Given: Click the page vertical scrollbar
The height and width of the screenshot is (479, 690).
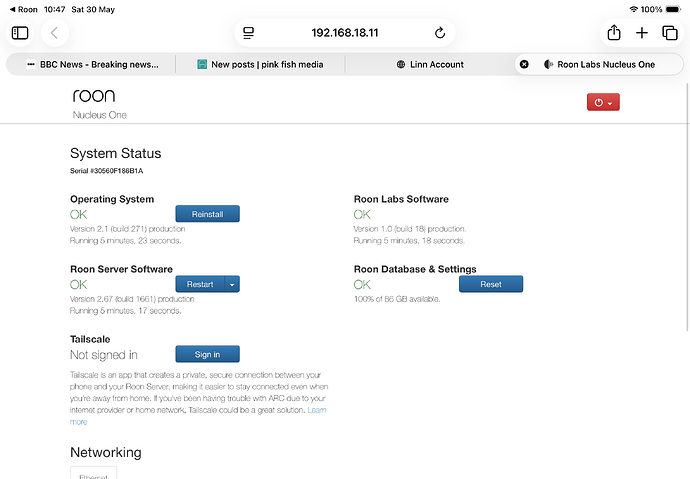Looking at the screenshot, I should (x=687, y=207).
